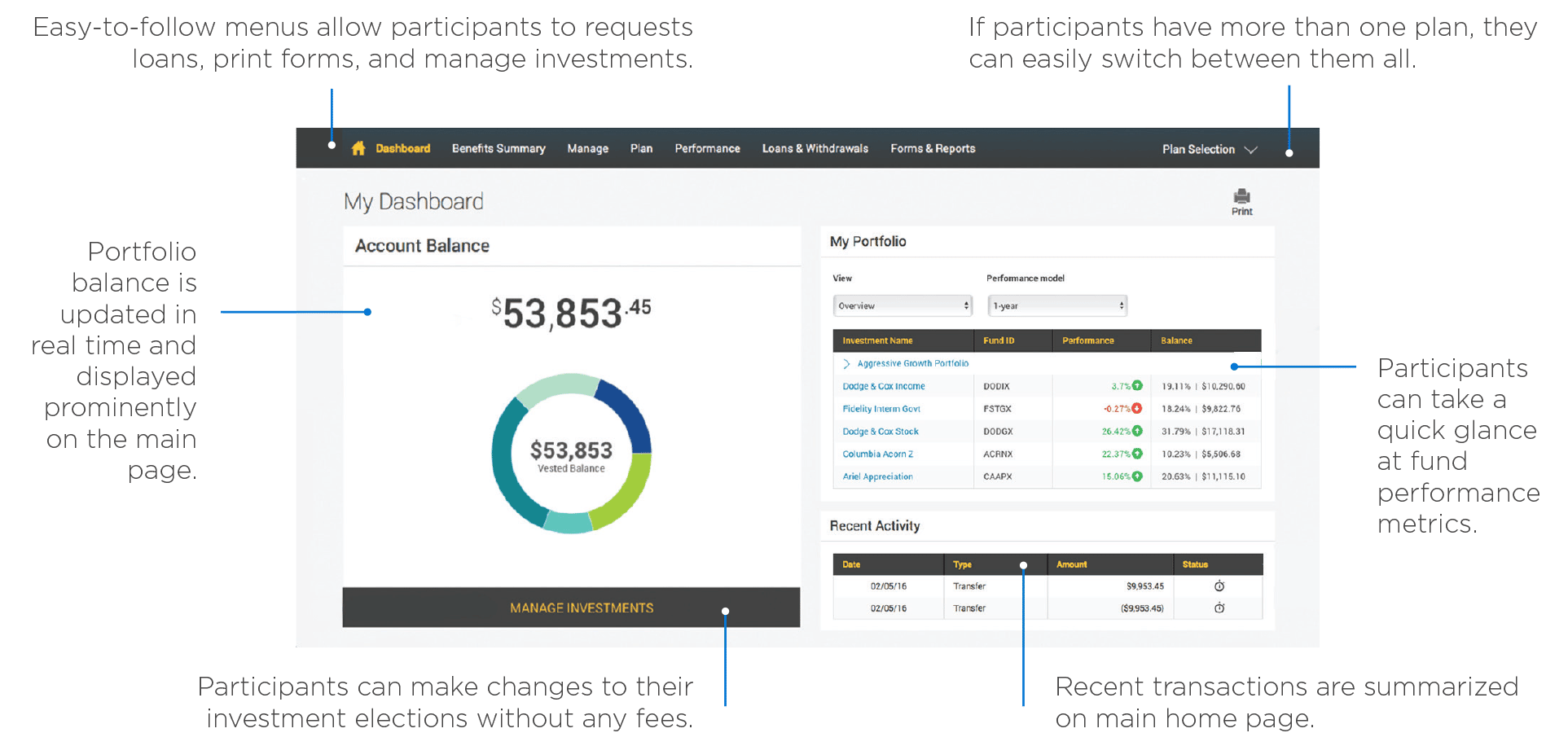This screenshot has width=1568, height=746.
Task: Sort by the Performance column header
Action: pos(1087,340)
